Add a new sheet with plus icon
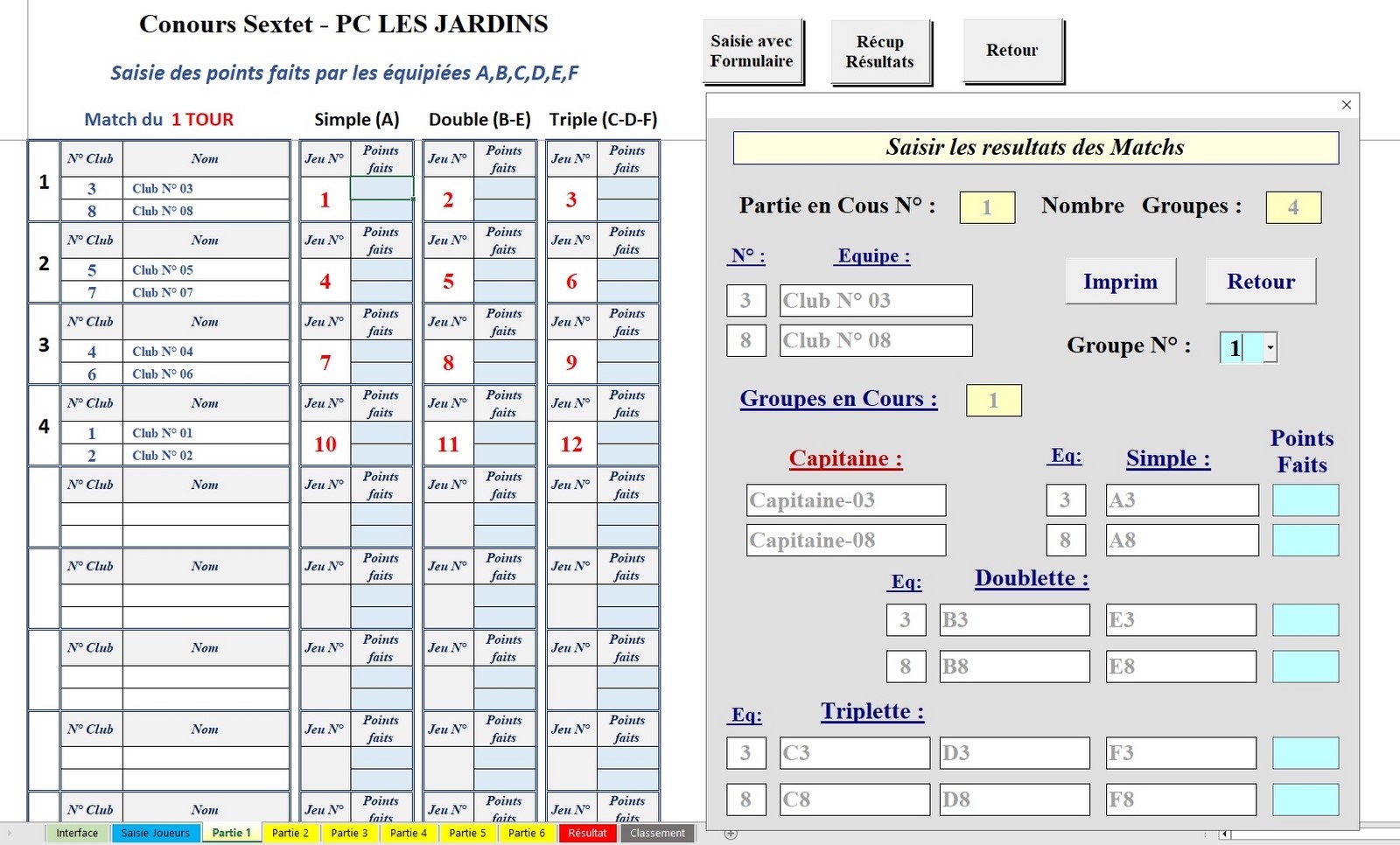 731,834
